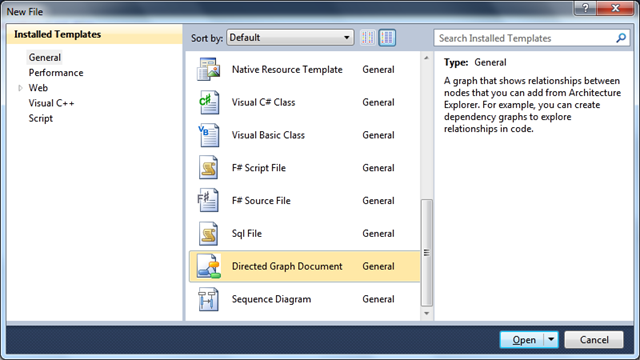Close the New File dialog
The width and height of the screenshot is (640, 360).
(616, 8)
